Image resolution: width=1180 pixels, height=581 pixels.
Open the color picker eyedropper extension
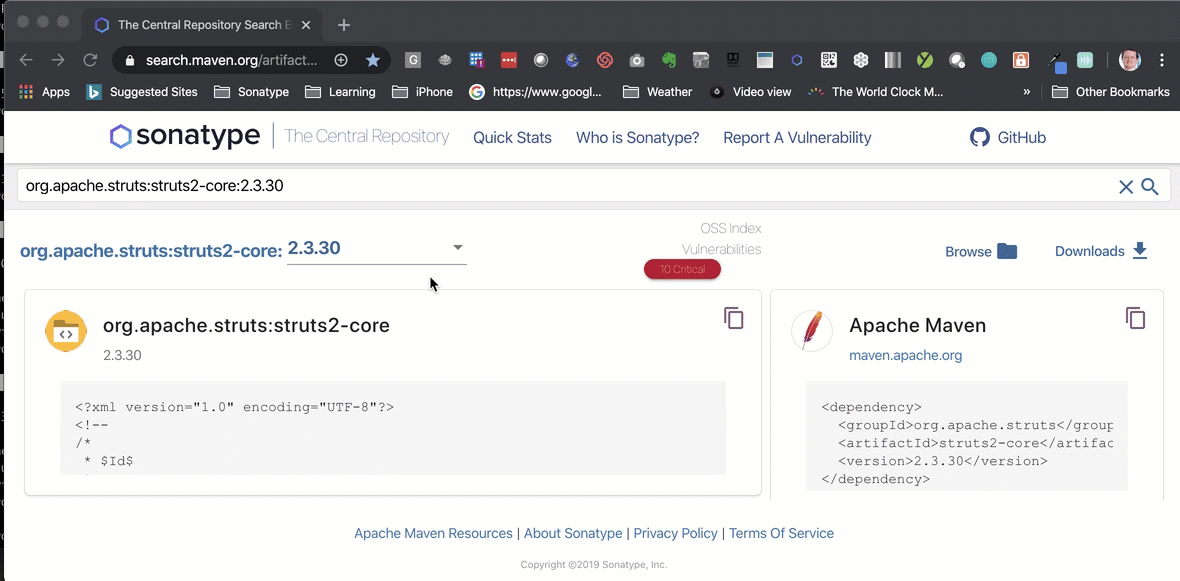tap(1057, 62)
